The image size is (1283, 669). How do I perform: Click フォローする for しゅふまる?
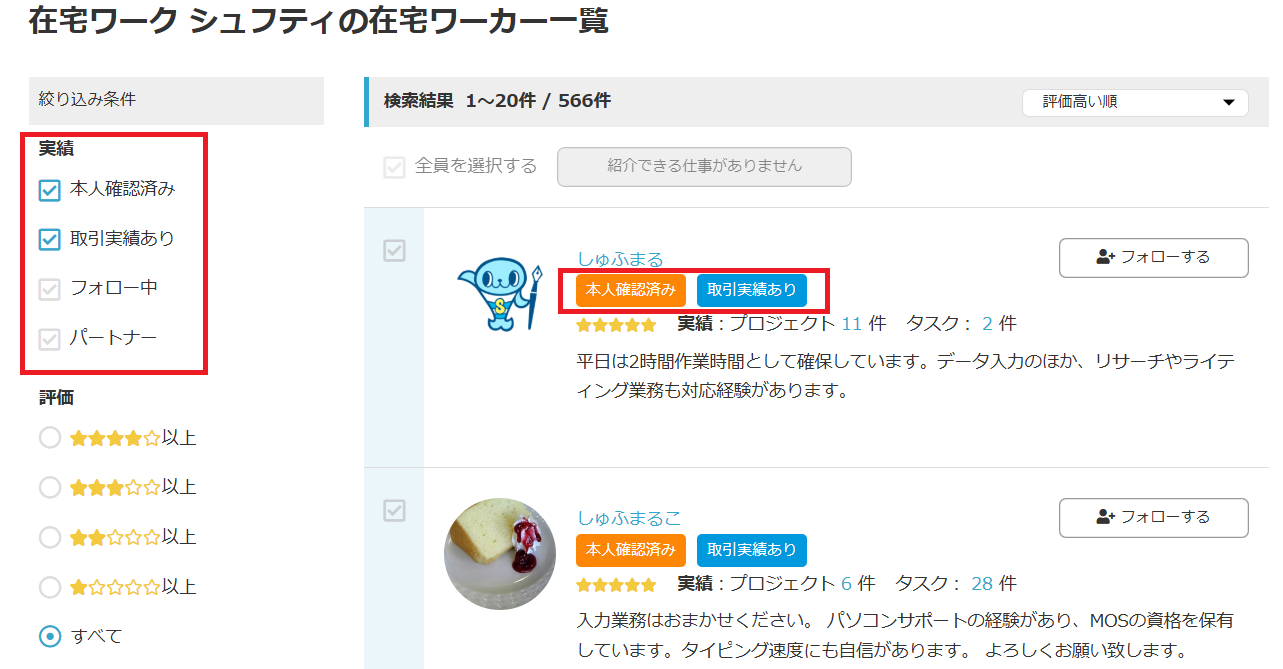[1153, 257]
